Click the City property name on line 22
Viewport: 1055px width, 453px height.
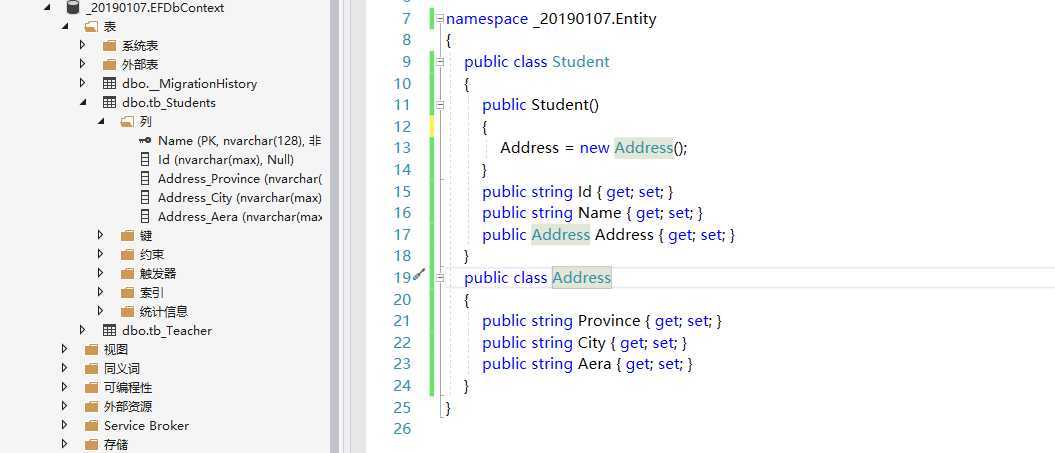coord(592,343)
